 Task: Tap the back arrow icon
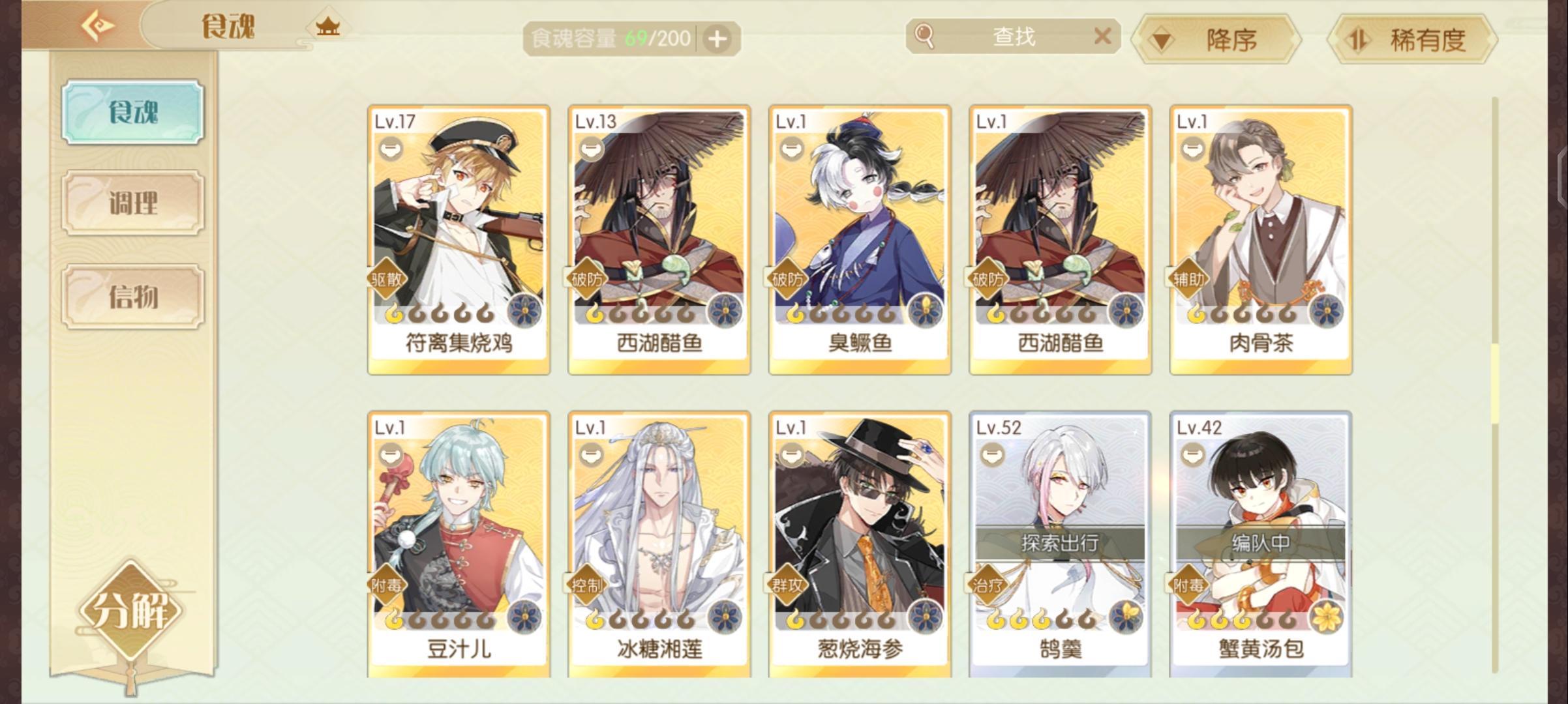tap(98, 26)
